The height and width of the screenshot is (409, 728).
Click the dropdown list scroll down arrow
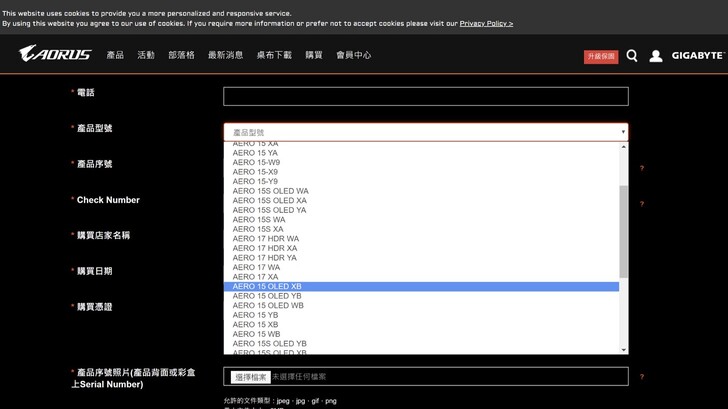[x=624, y=350]
